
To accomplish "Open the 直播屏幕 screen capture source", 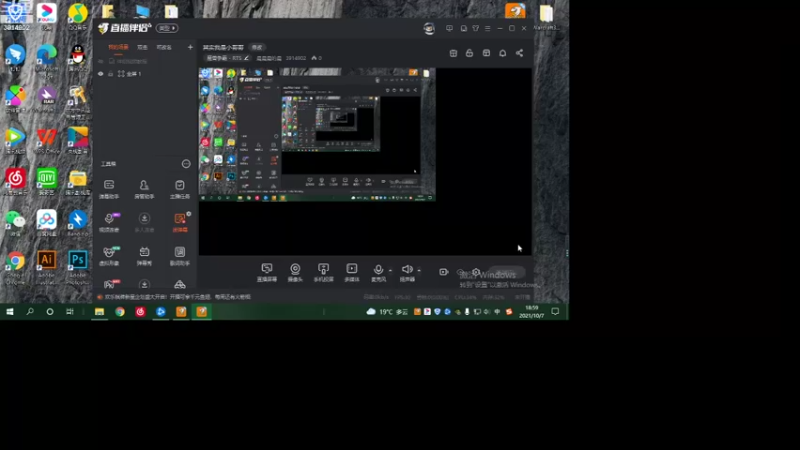I will 267,272.
